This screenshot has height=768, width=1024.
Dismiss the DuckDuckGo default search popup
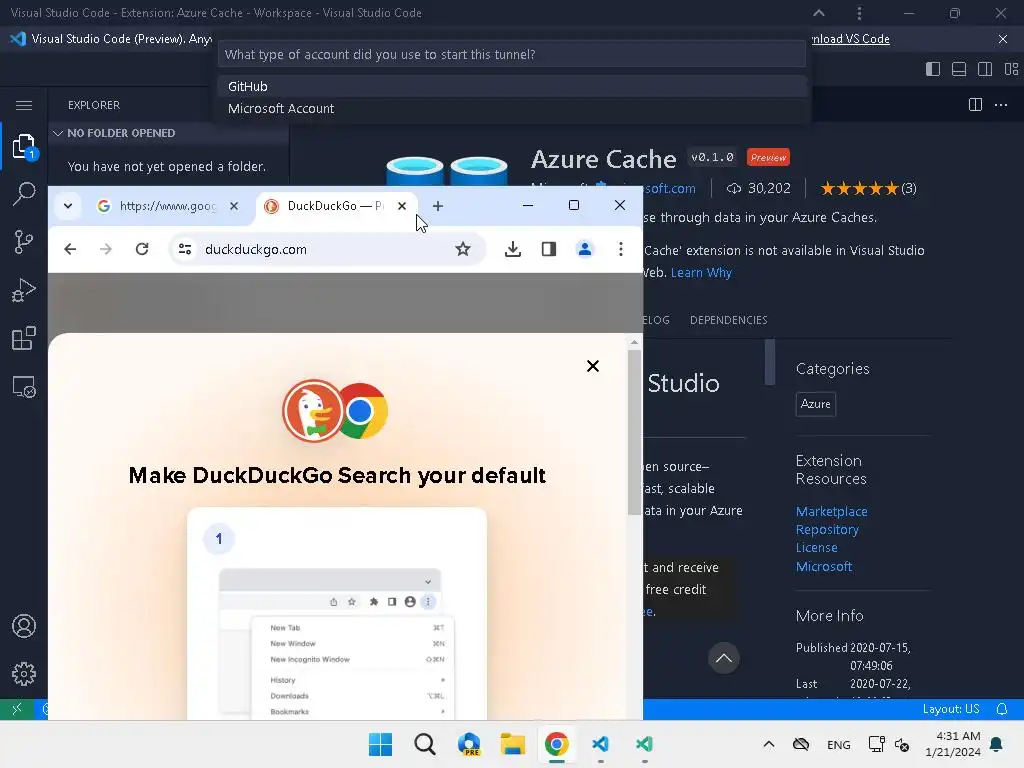tap(592, 366)
